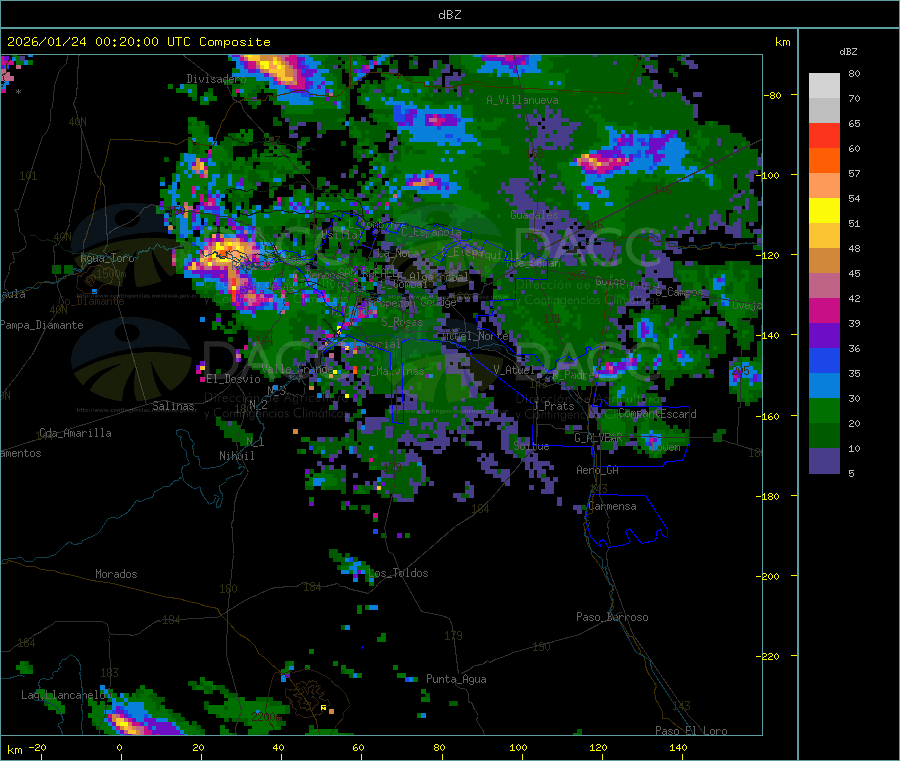Select the red swatch in the dBZ legend
900x761 pixels.
pyautogui.click(x=824, y=135)
